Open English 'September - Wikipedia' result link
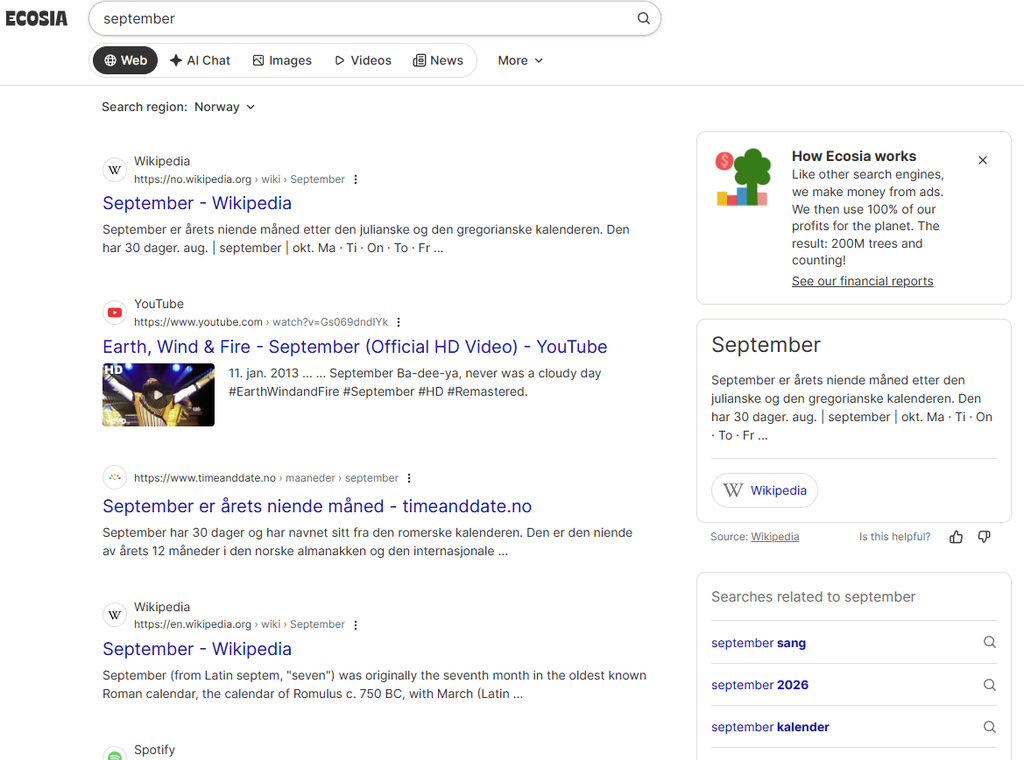1024x760 pixels. coord(197,649)
